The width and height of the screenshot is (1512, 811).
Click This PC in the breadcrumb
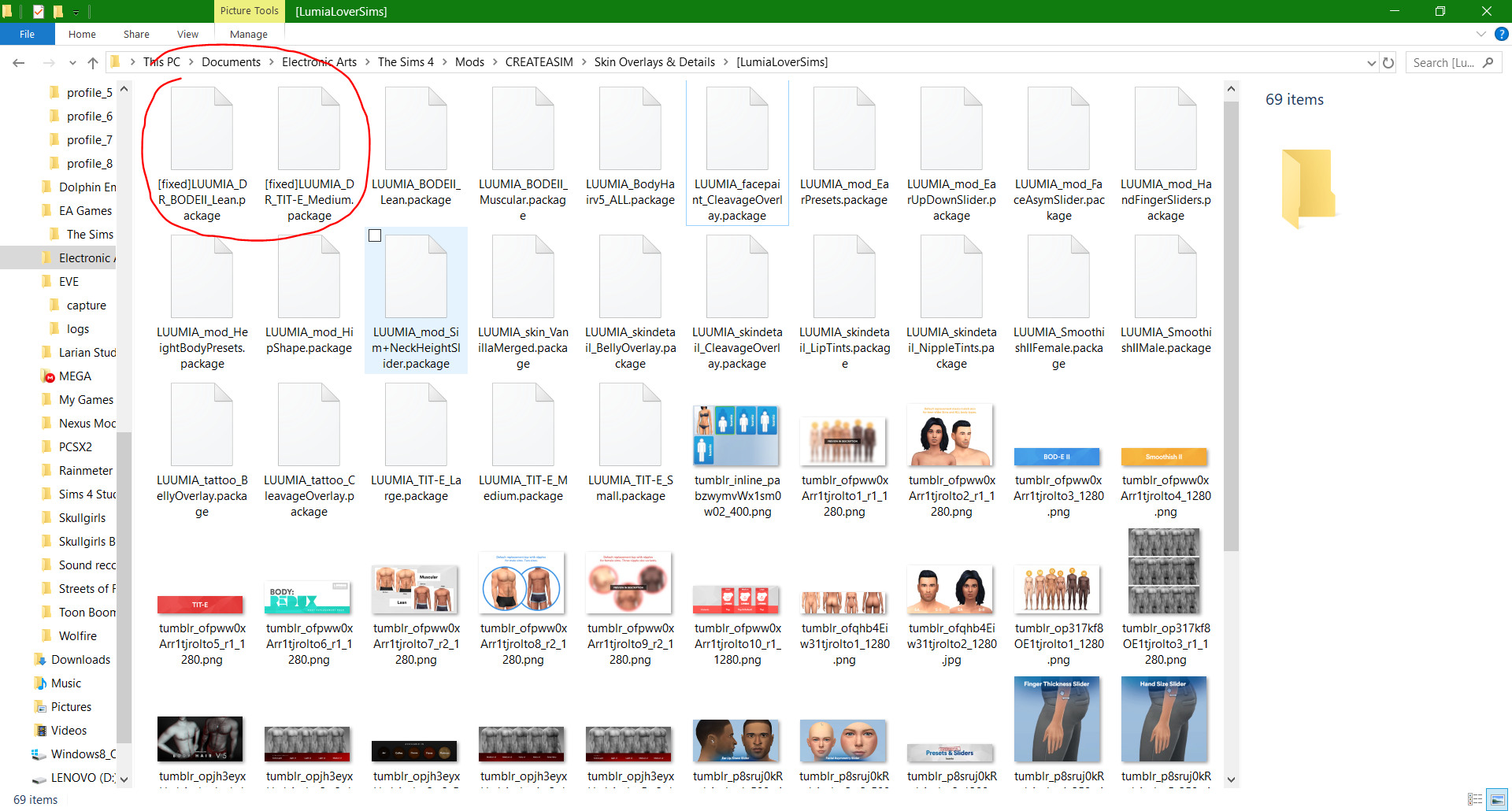[x=161, y=62]
